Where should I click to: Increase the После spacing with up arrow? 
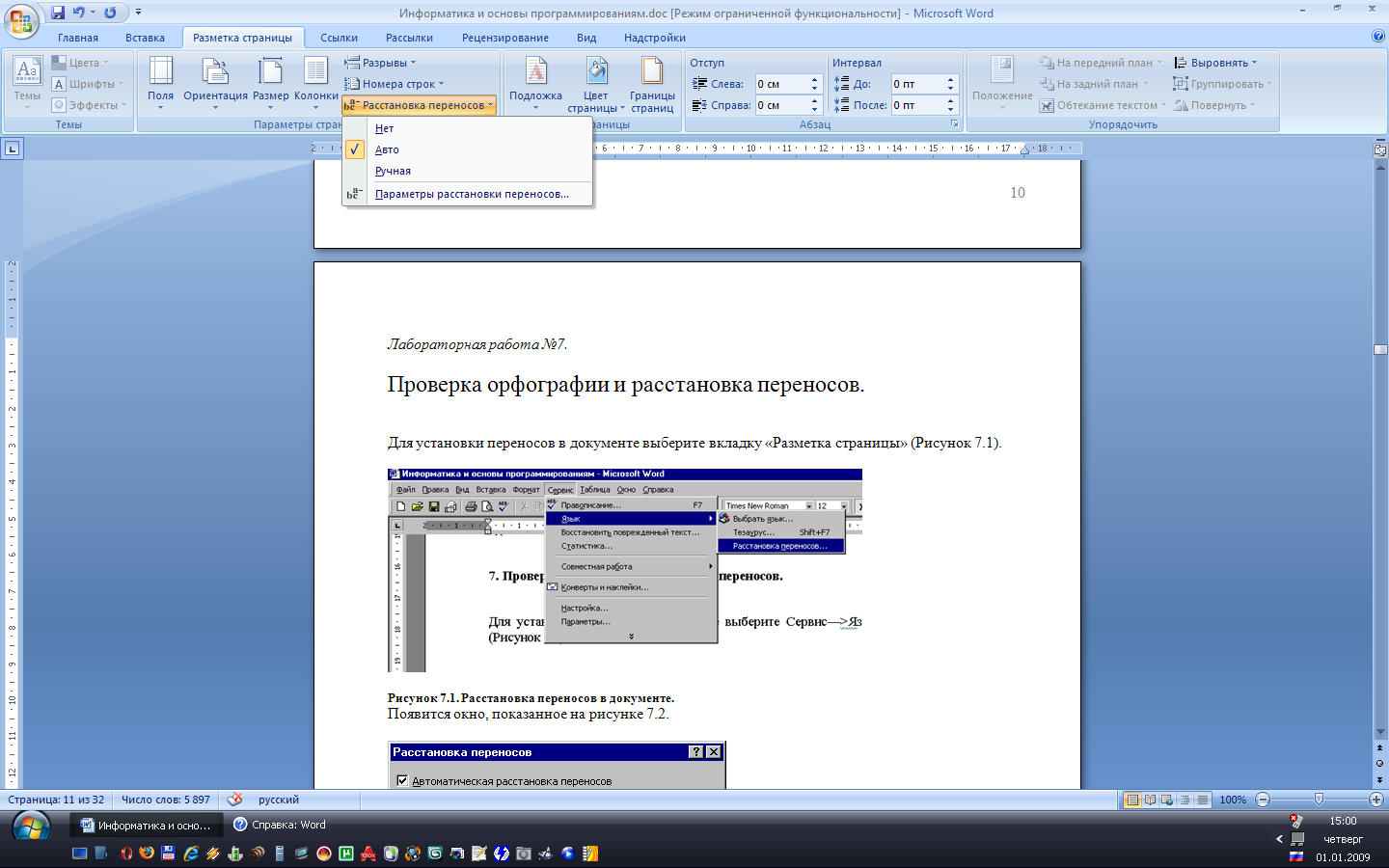950,100
